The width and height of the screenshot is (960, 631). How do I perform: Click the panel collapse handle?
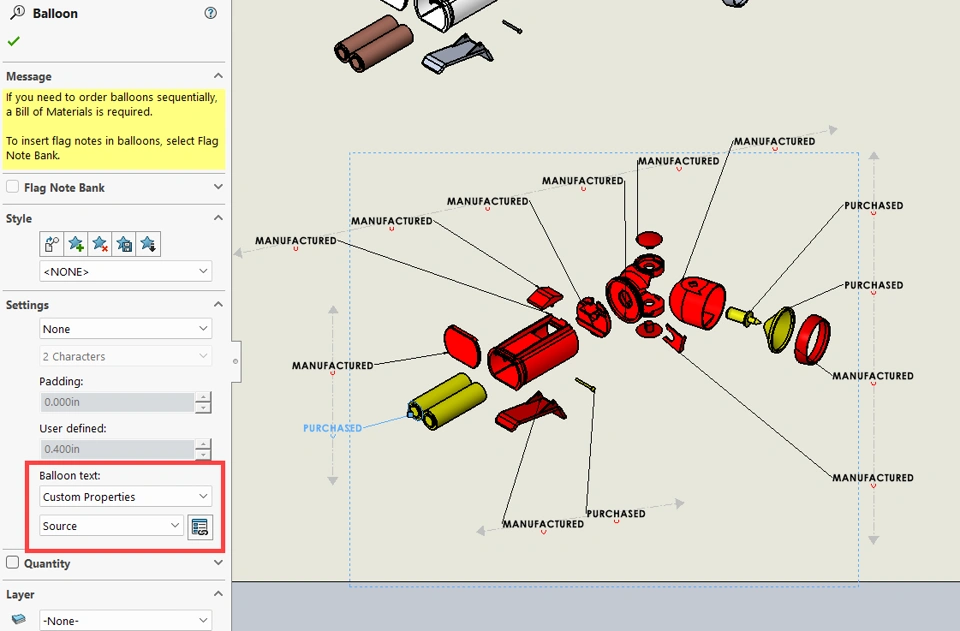[x=236, y=361]
